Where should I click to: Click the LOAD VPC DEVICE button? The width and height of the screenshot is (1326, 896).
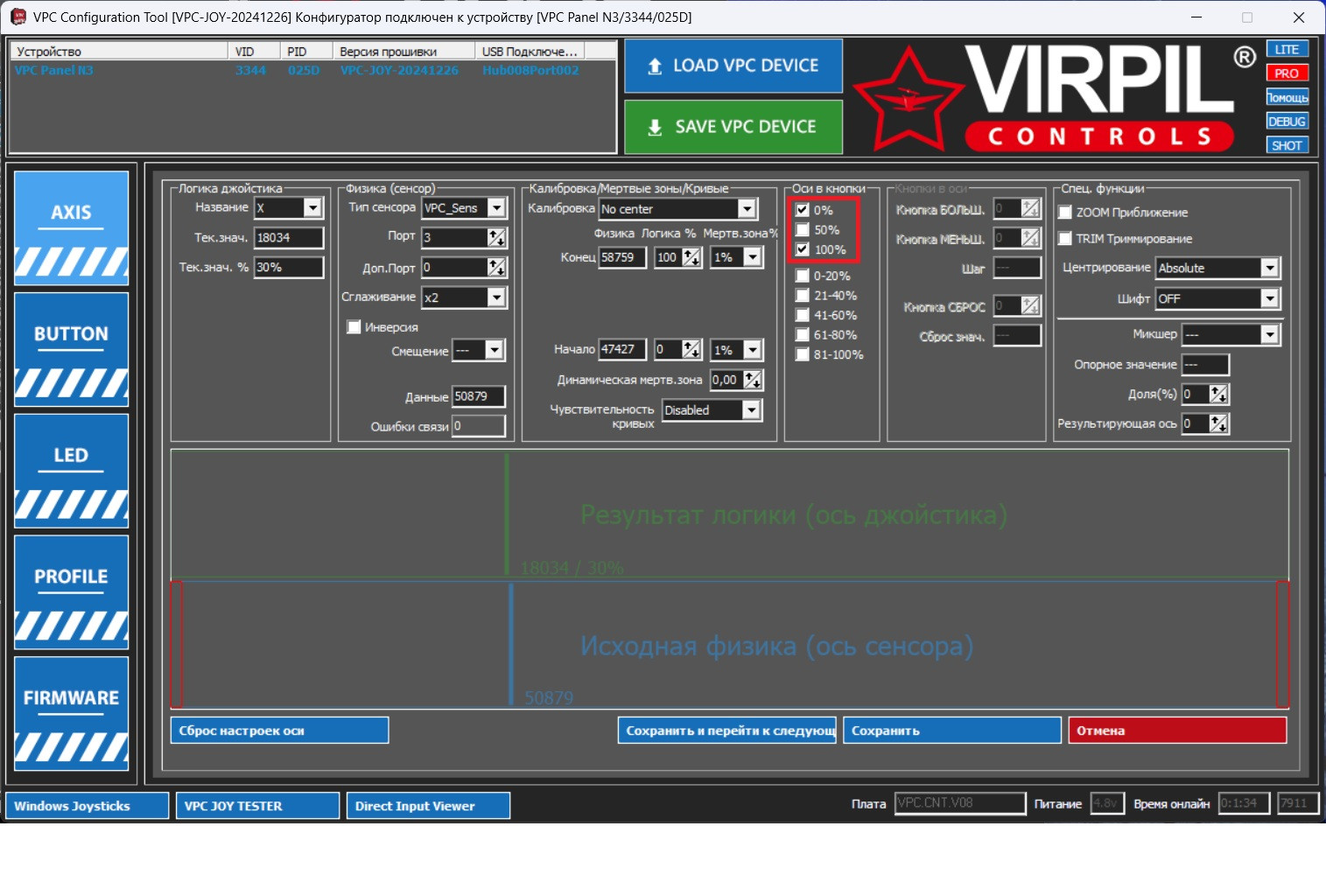click(733, 66)
